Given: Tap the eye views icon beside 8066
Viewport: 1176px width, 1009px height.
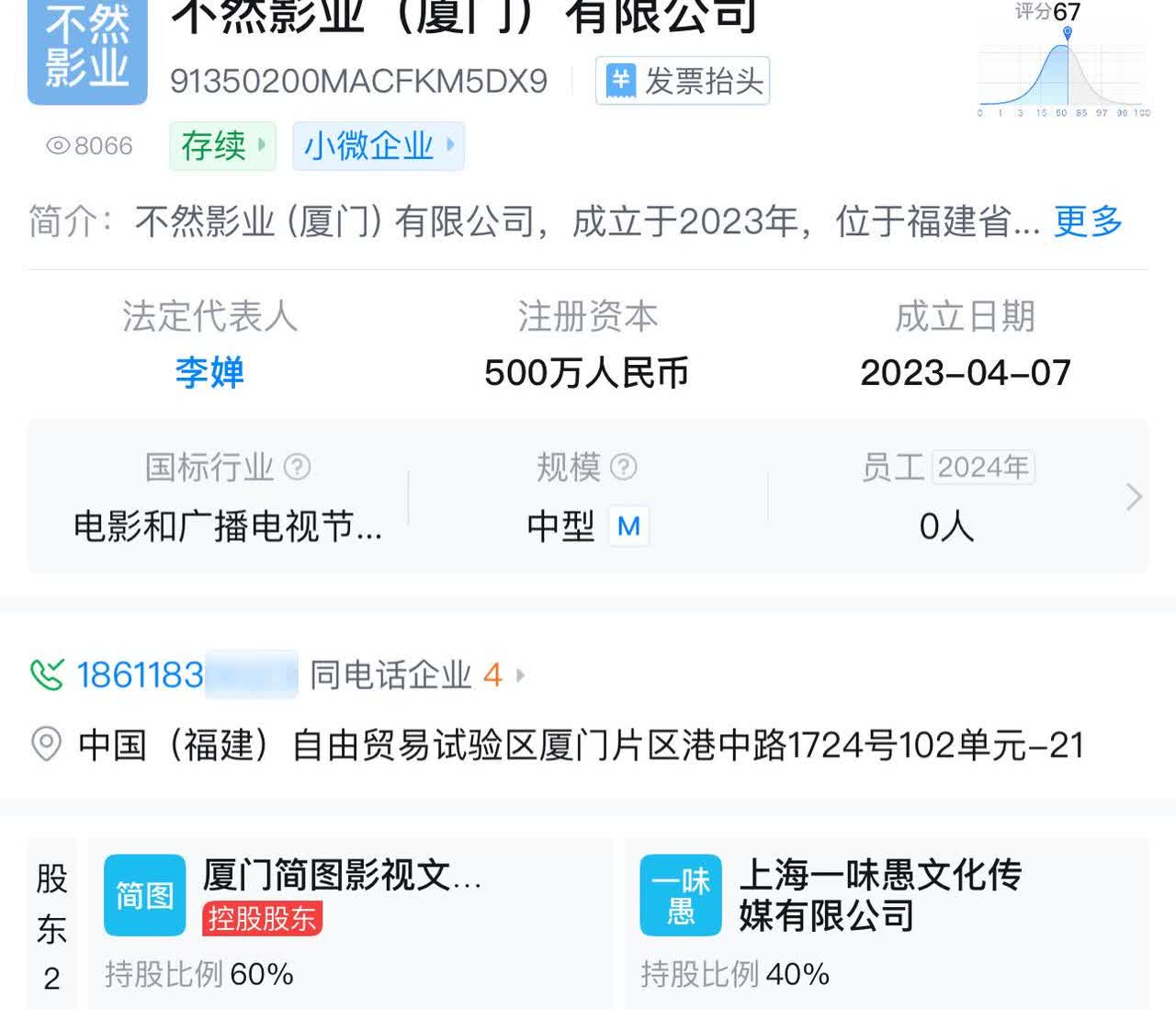Looking at the screenshot, I should (58, 146).
